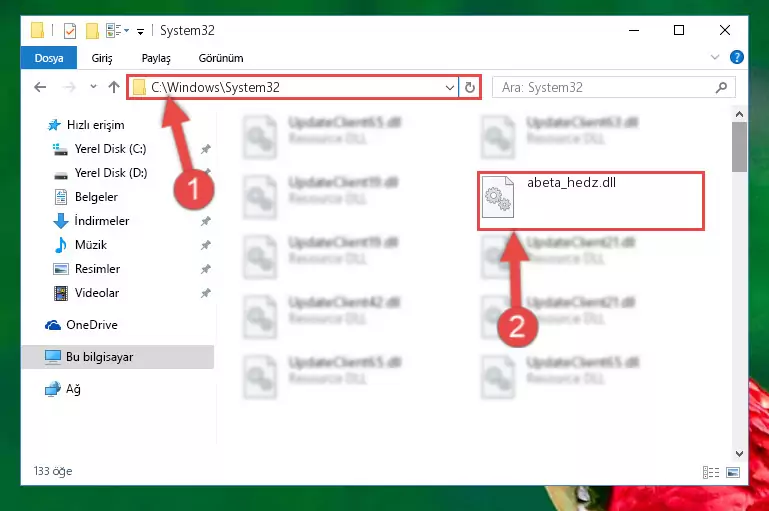The height and width of the screenshot is (511, 769).
Task: Click the Ara: System32 search box
Action: click(613, 87)
